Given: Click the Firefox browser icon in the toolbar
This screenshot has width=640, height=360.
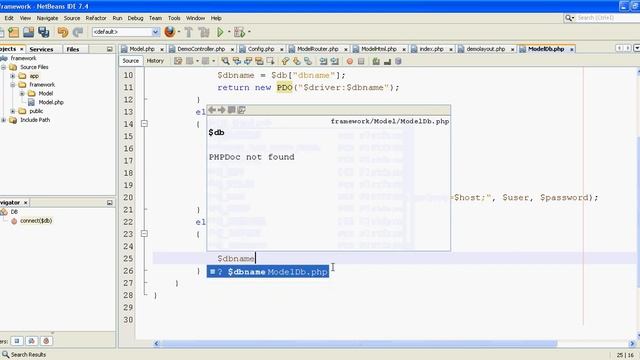Looking at the screenshot, I should [x=169, y=32].
